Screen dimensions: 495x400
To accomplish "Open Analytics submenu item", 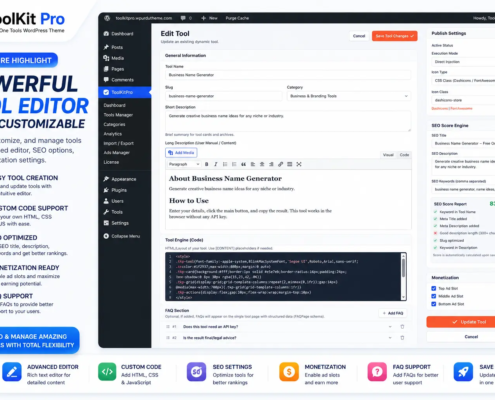I will 113,134.
